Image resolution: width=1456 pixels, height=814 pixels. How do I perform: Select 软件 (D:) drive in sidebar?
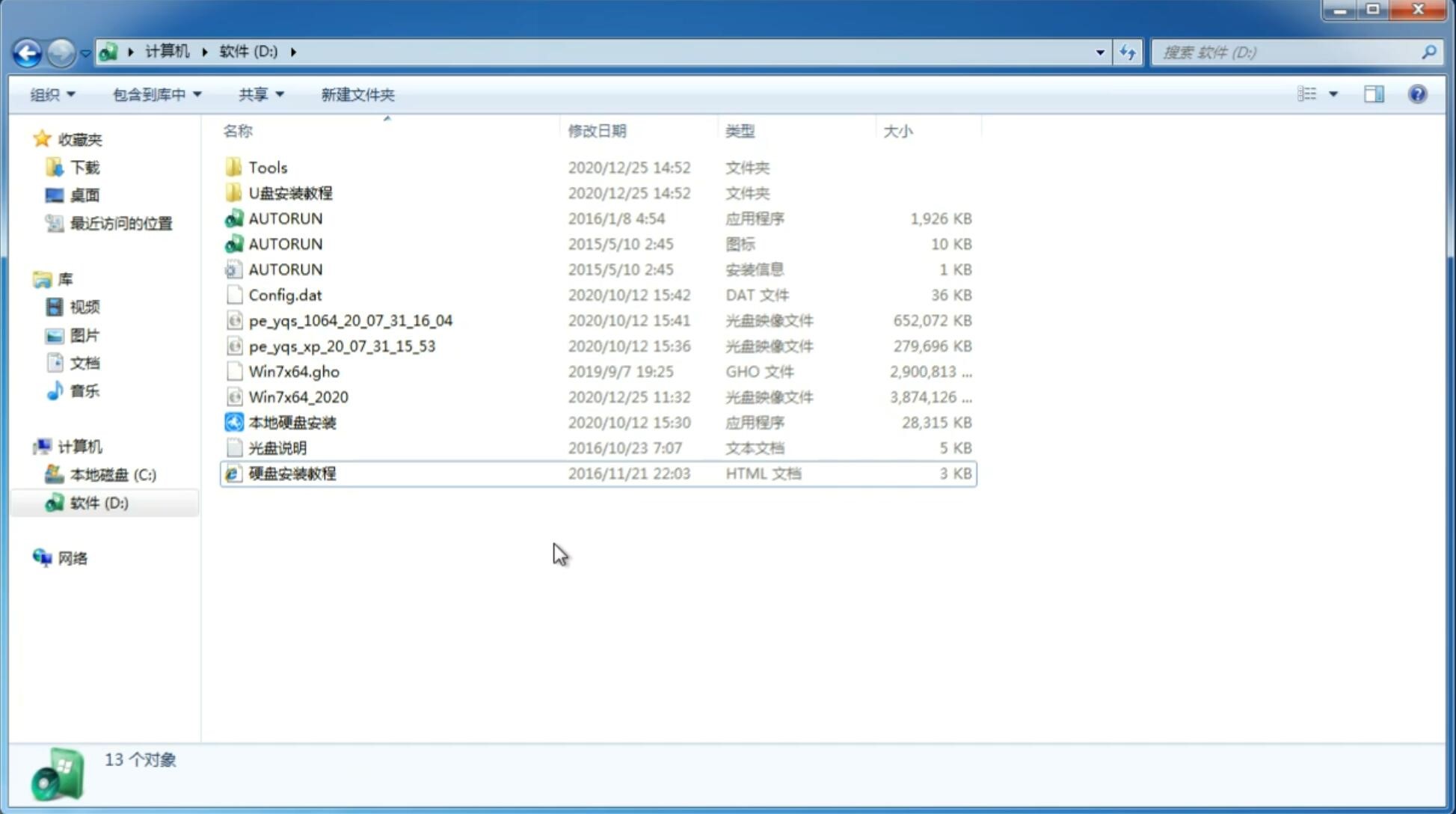click(98, 502)
